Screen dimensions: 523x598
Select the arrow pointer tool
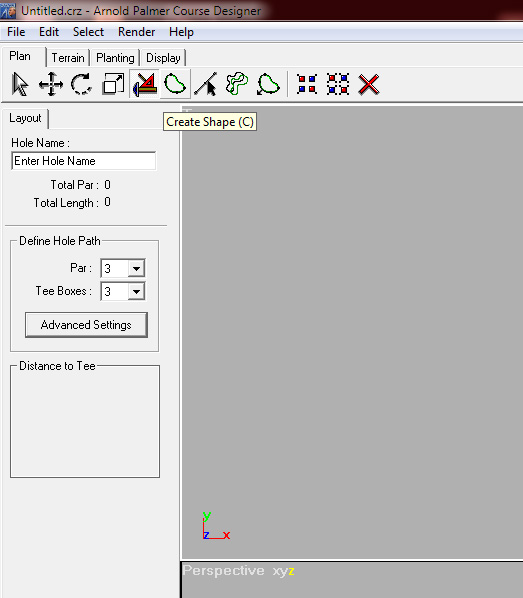(x=20, y=84)
